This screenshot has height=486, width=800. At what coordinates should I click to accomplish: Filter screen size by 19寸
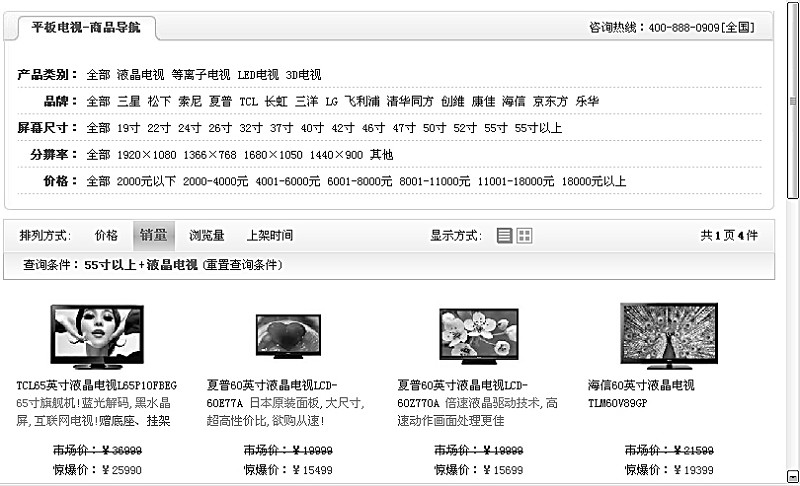click(129, 128)
